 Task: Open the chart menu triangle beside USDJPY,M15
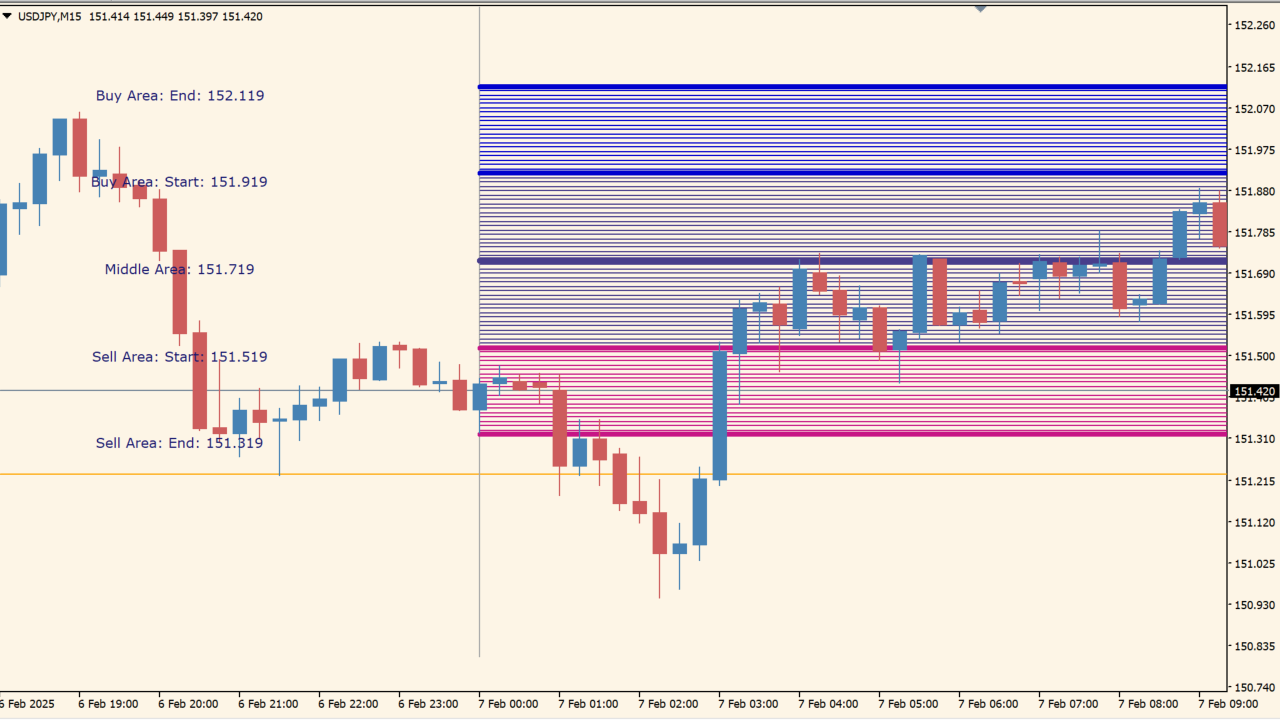[x=7, y=16]
